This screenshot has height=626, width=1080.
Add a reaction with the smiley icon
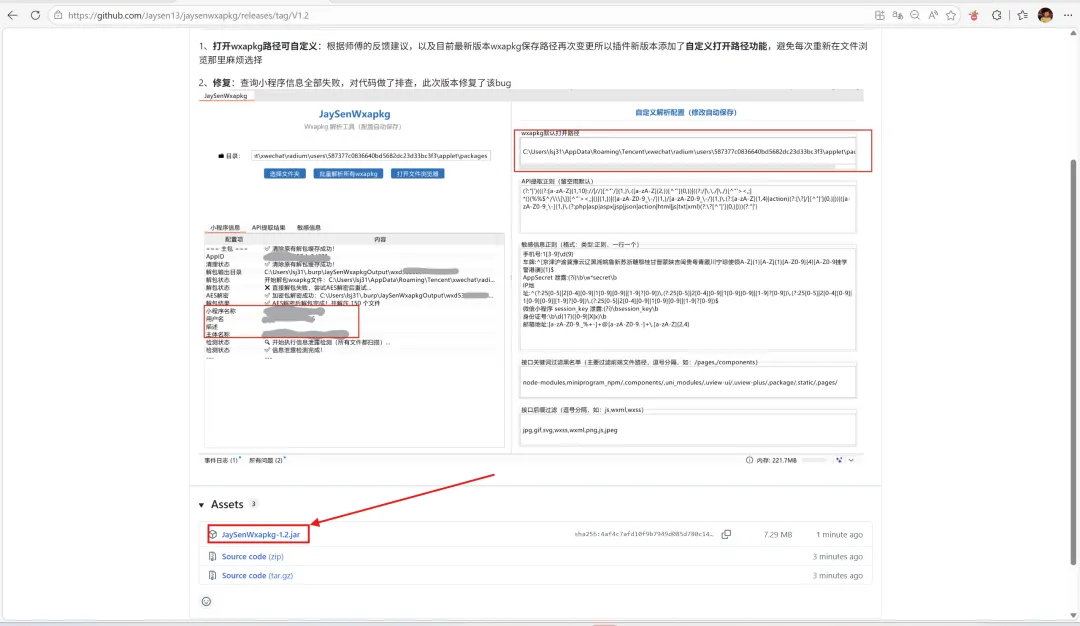click(206, 601)
